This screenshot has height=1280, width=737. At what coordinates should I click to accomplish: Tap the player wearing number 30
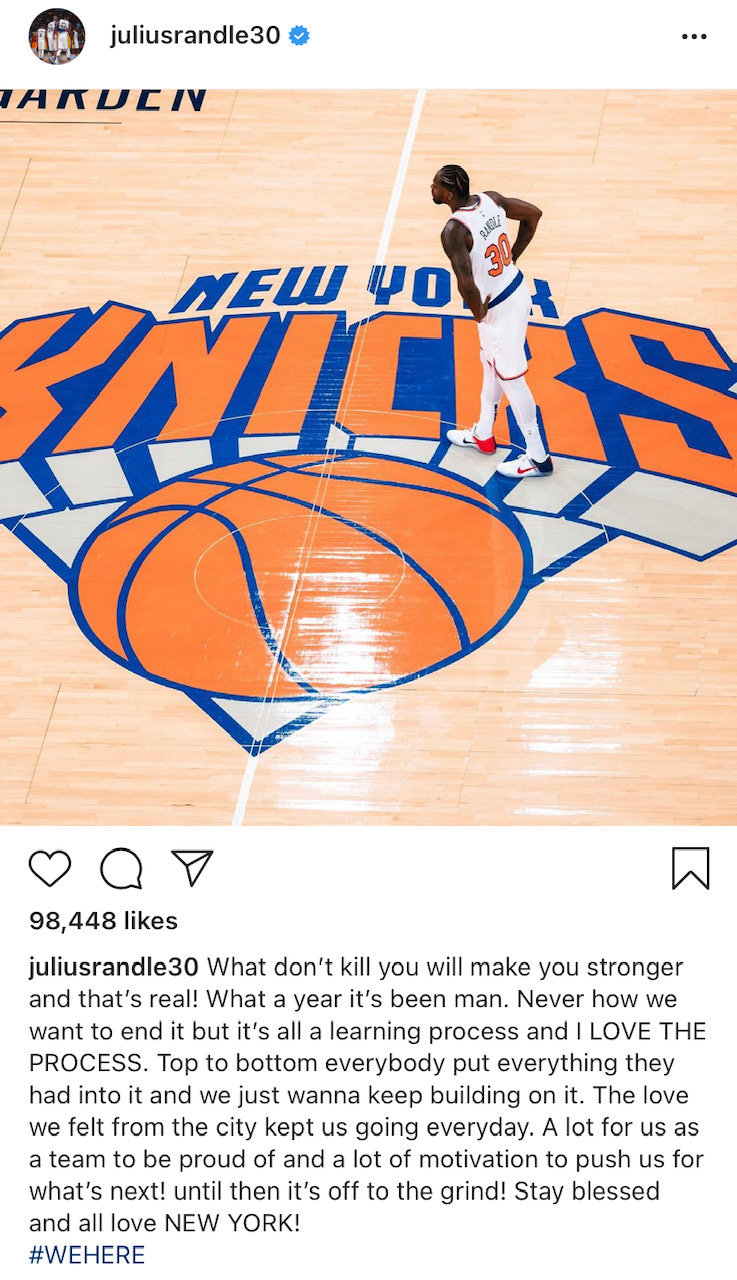(x=493, y=320)
